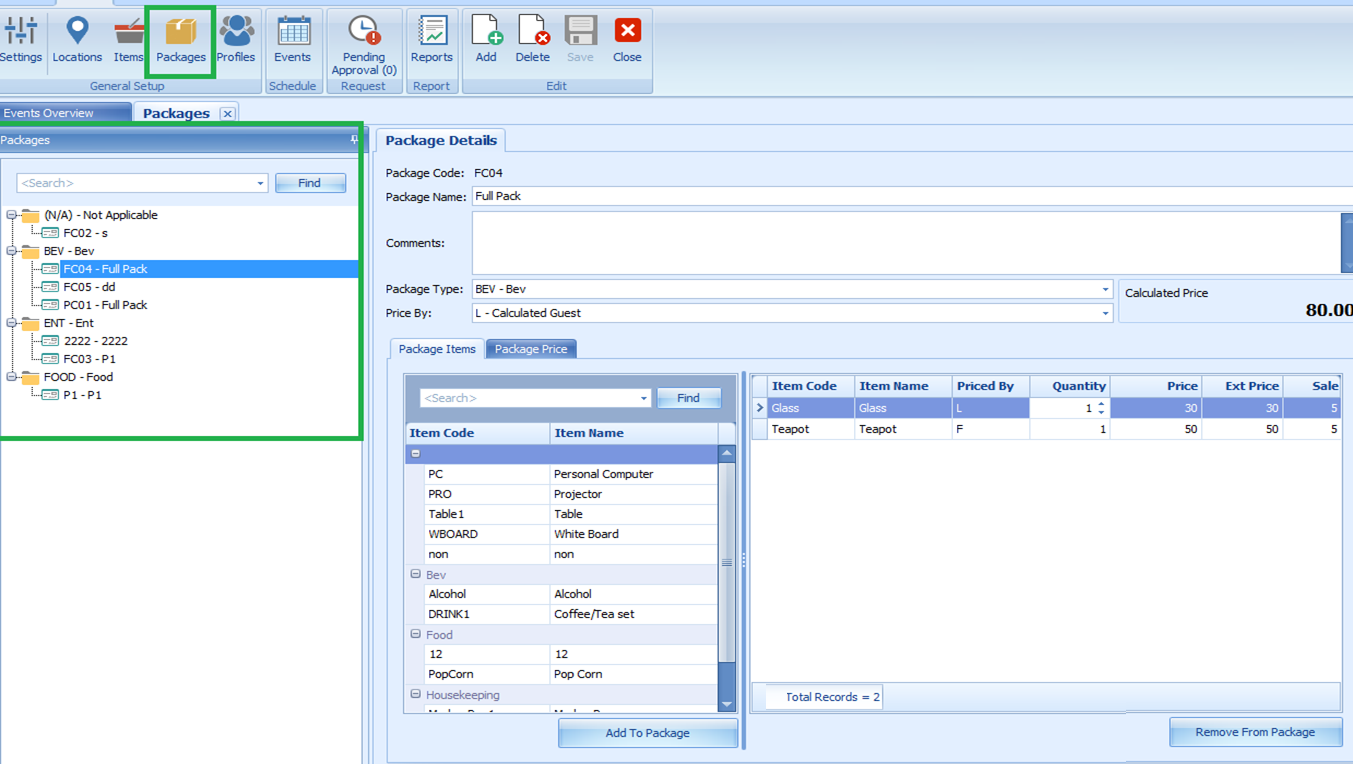Screen dimensions: 1353x764
Task: Delete the selected package via Delete icon
Action: tap(532, 40)
